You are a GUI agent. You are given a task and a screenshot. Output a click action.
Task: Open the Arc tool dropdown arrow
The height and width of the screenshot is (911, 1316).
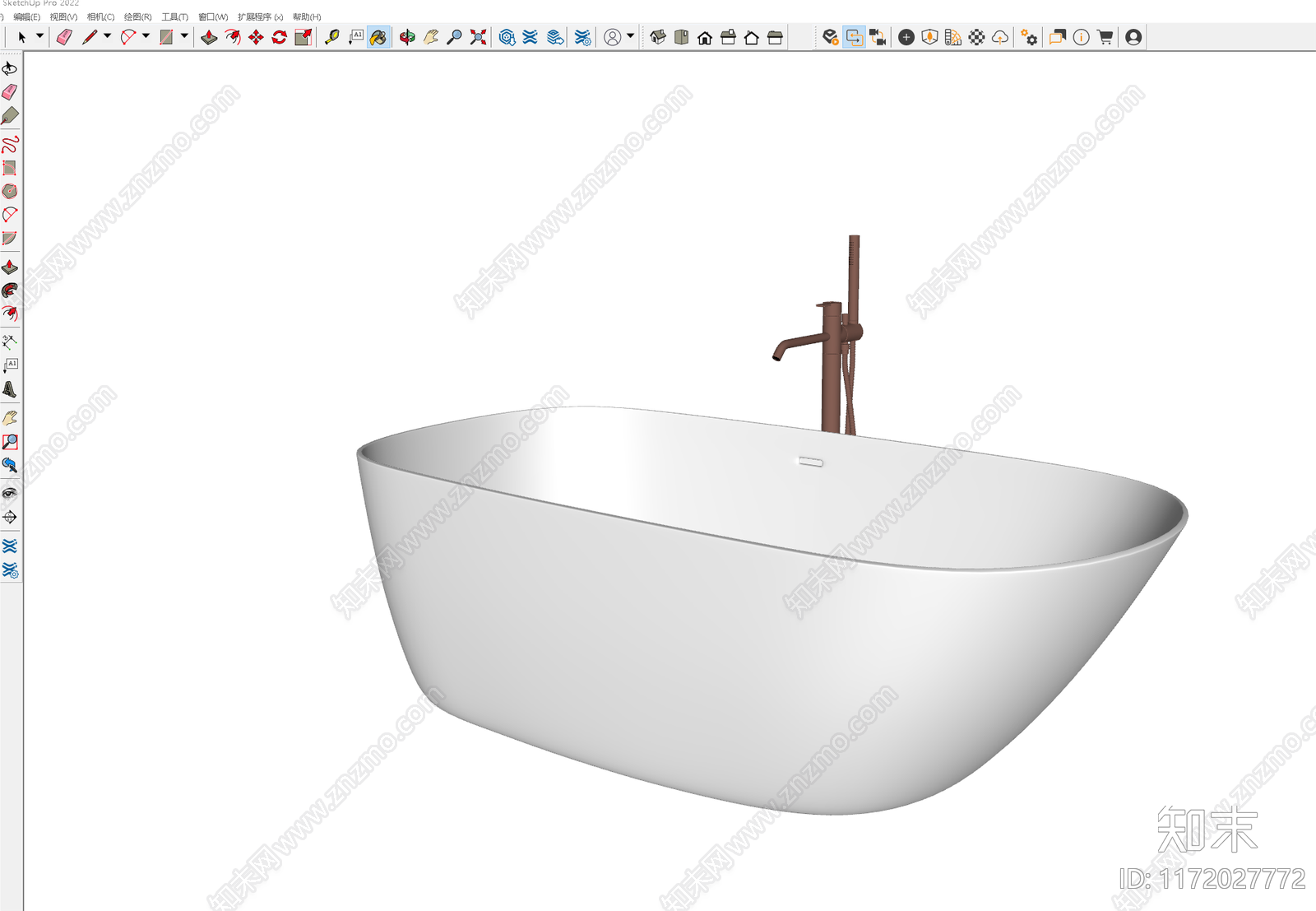pos(146,36)
